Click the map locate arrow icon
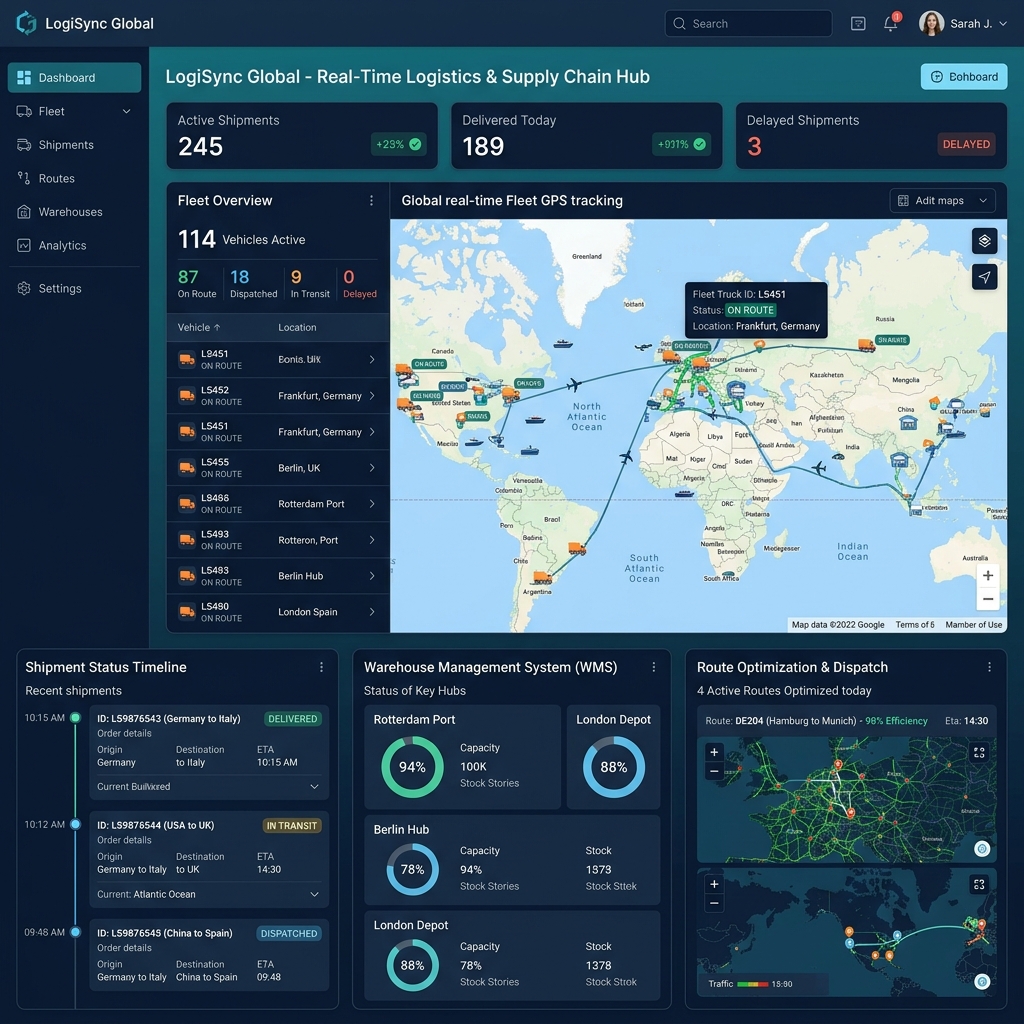This screenshot has width=1024, height=1024. [984, 277]
